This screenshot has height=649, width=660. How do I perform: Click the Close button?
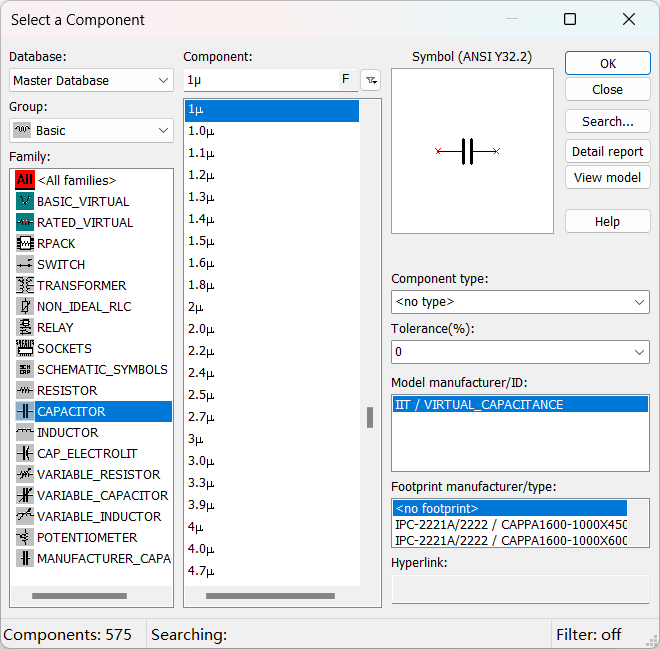608,89
